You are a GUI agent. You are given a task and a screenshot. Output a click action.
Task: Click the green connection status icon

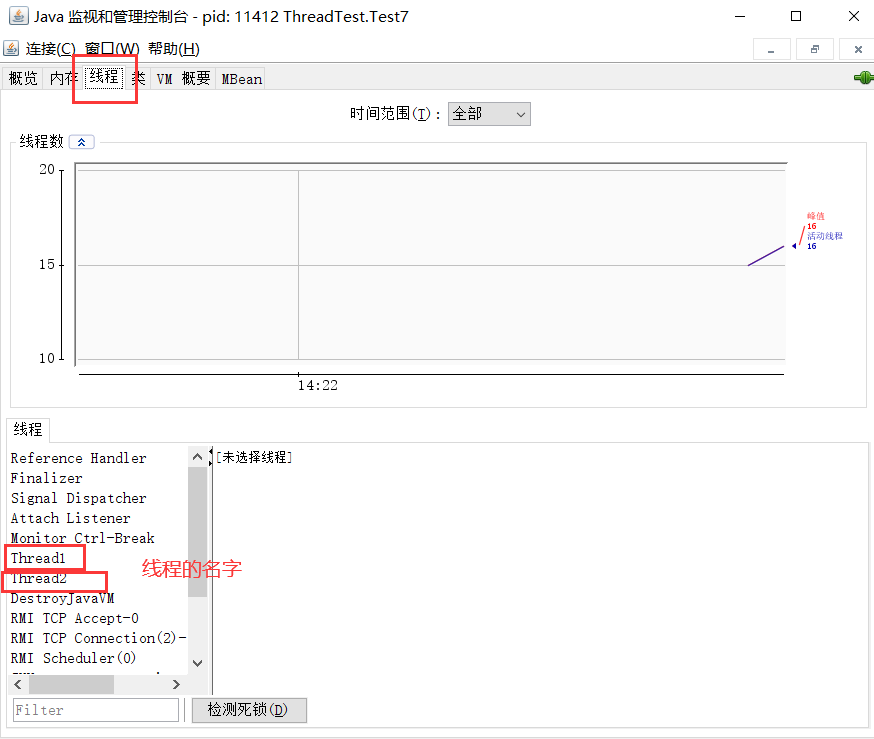click(863, 77)
